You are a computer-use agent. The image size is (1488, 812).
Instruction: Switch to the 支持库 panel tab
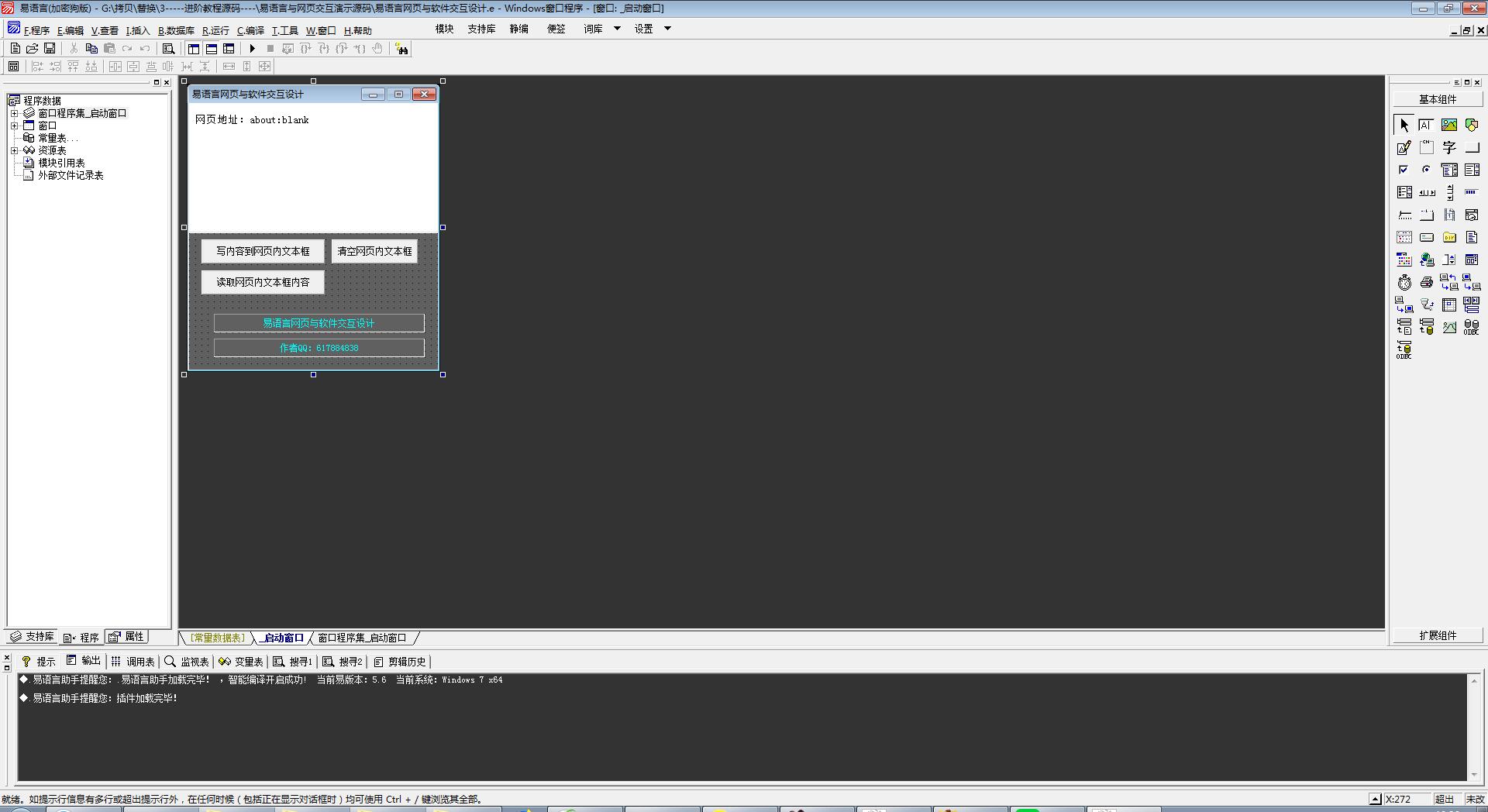(32, 637)
